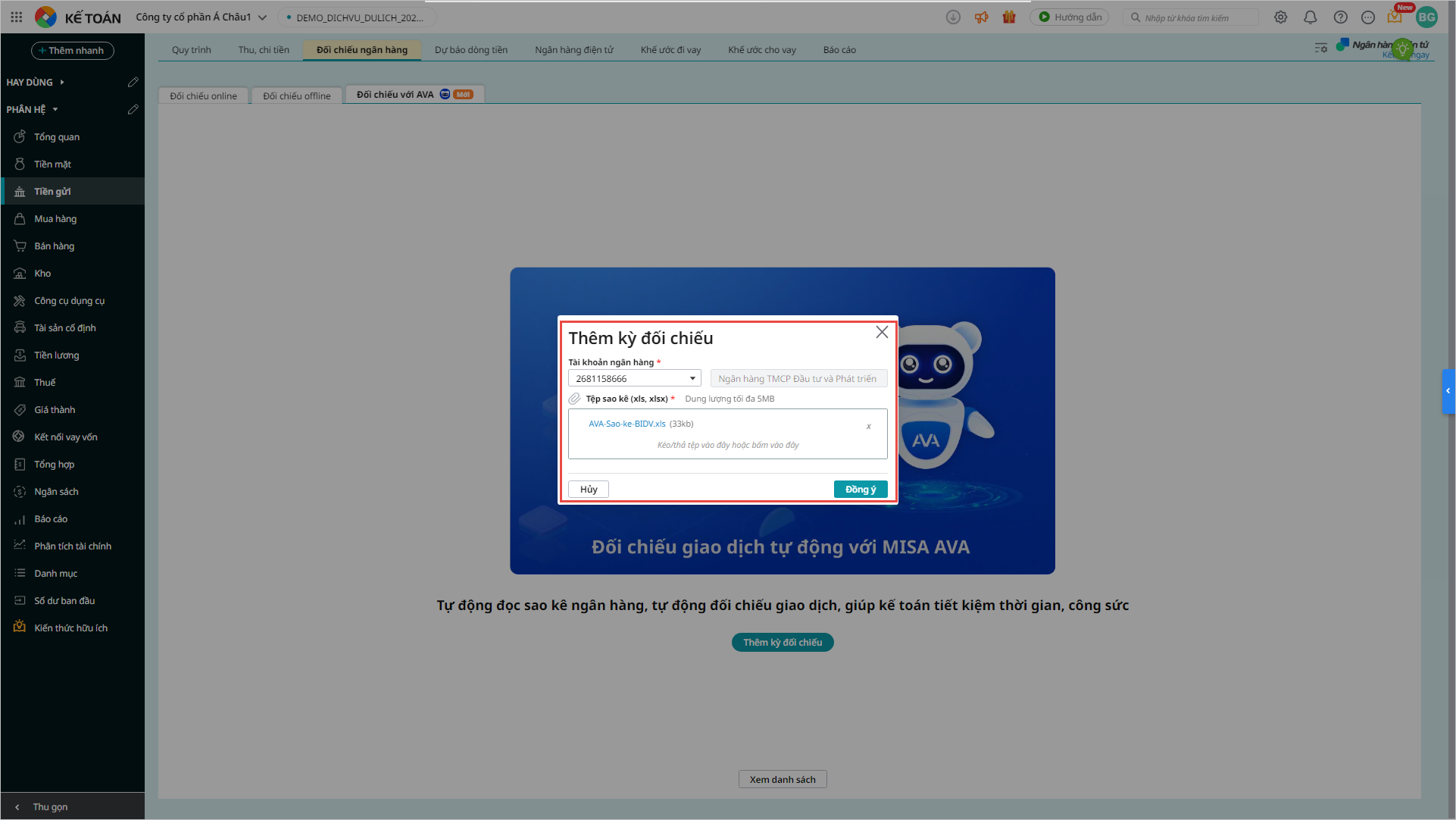Switch to the Dự báo dòng tiền tab
1456x820 pixels.
click(x=471, y=50)
